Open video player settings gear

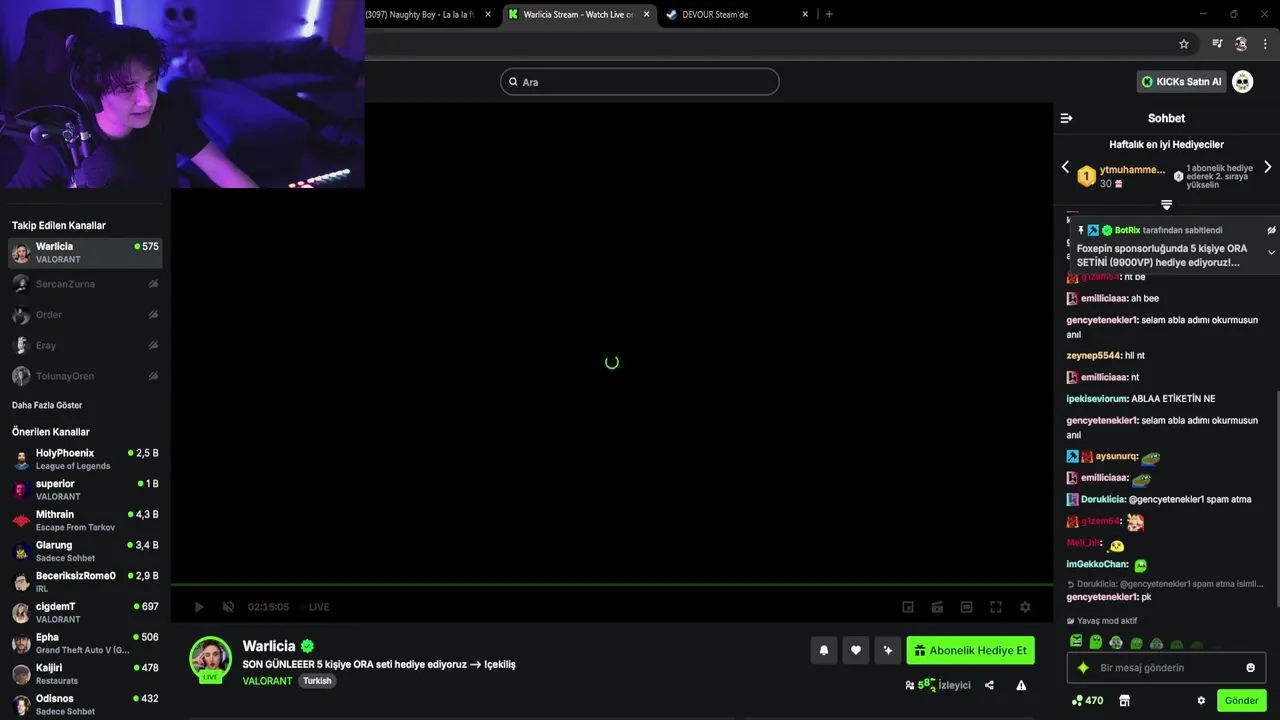click(1025, 607)
